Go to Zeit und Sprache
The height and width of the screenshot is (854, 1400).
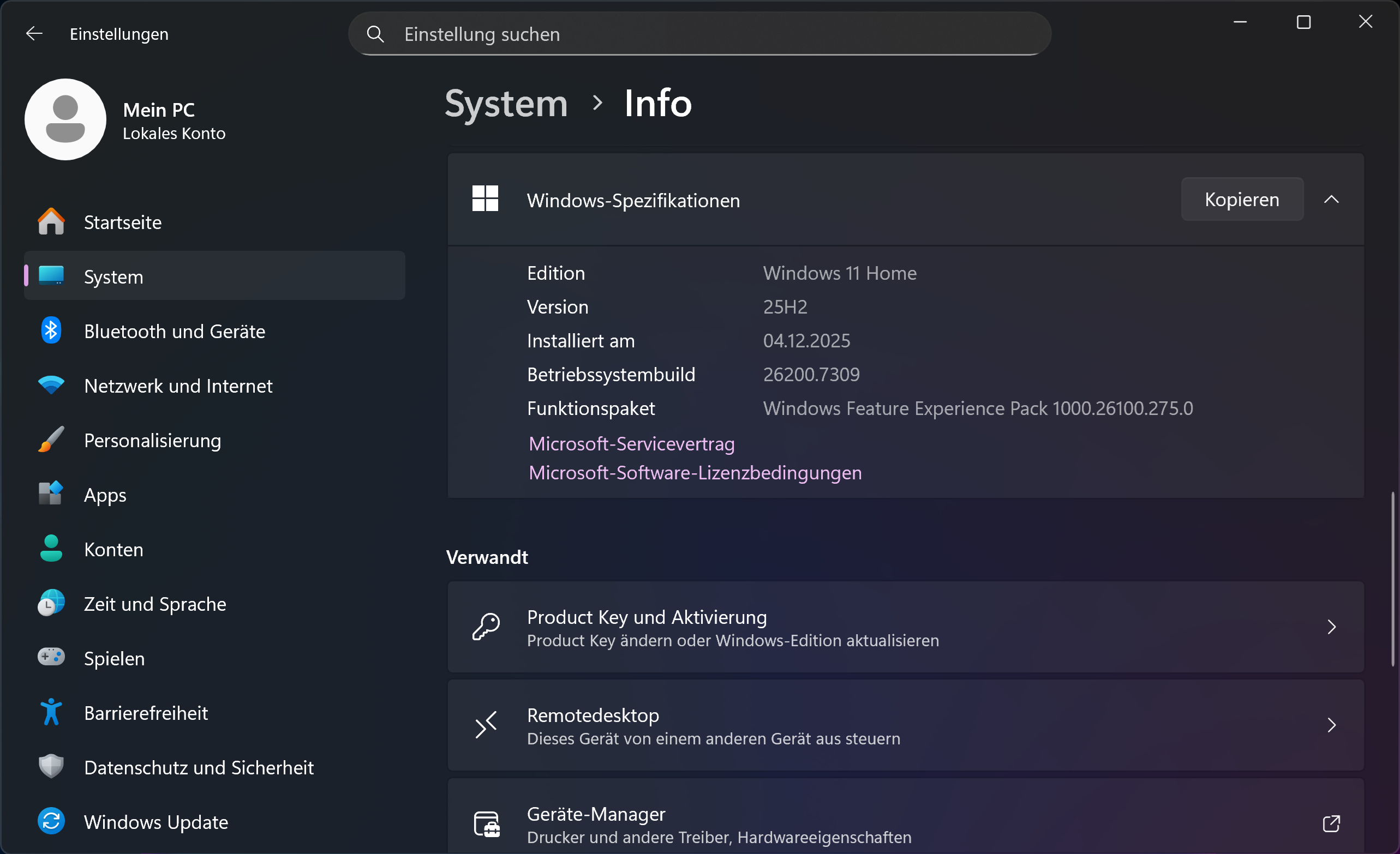pos(154,604)
